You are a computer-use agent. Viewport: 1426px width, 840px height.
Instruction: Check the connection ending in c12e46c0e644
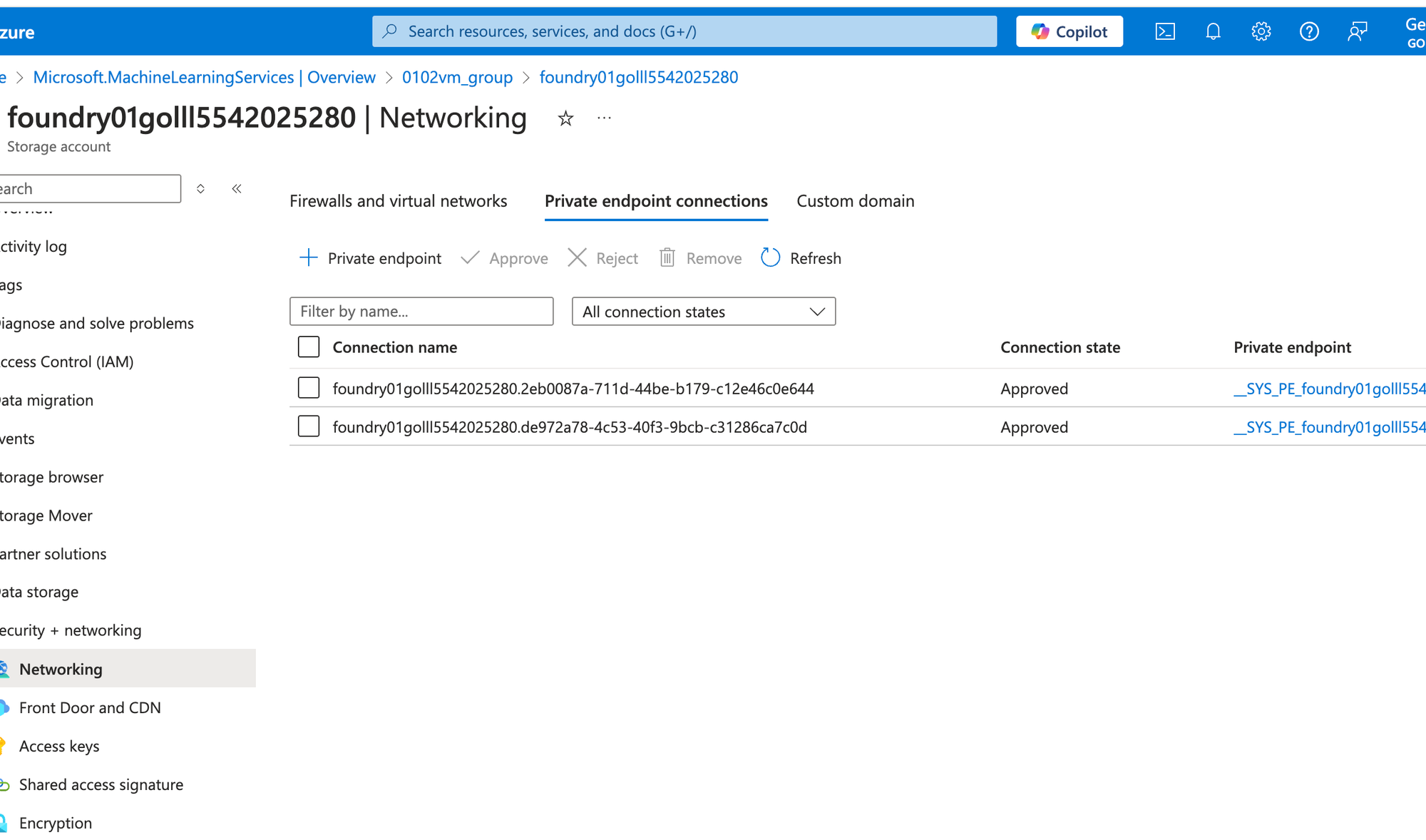(x=309, y=388)
